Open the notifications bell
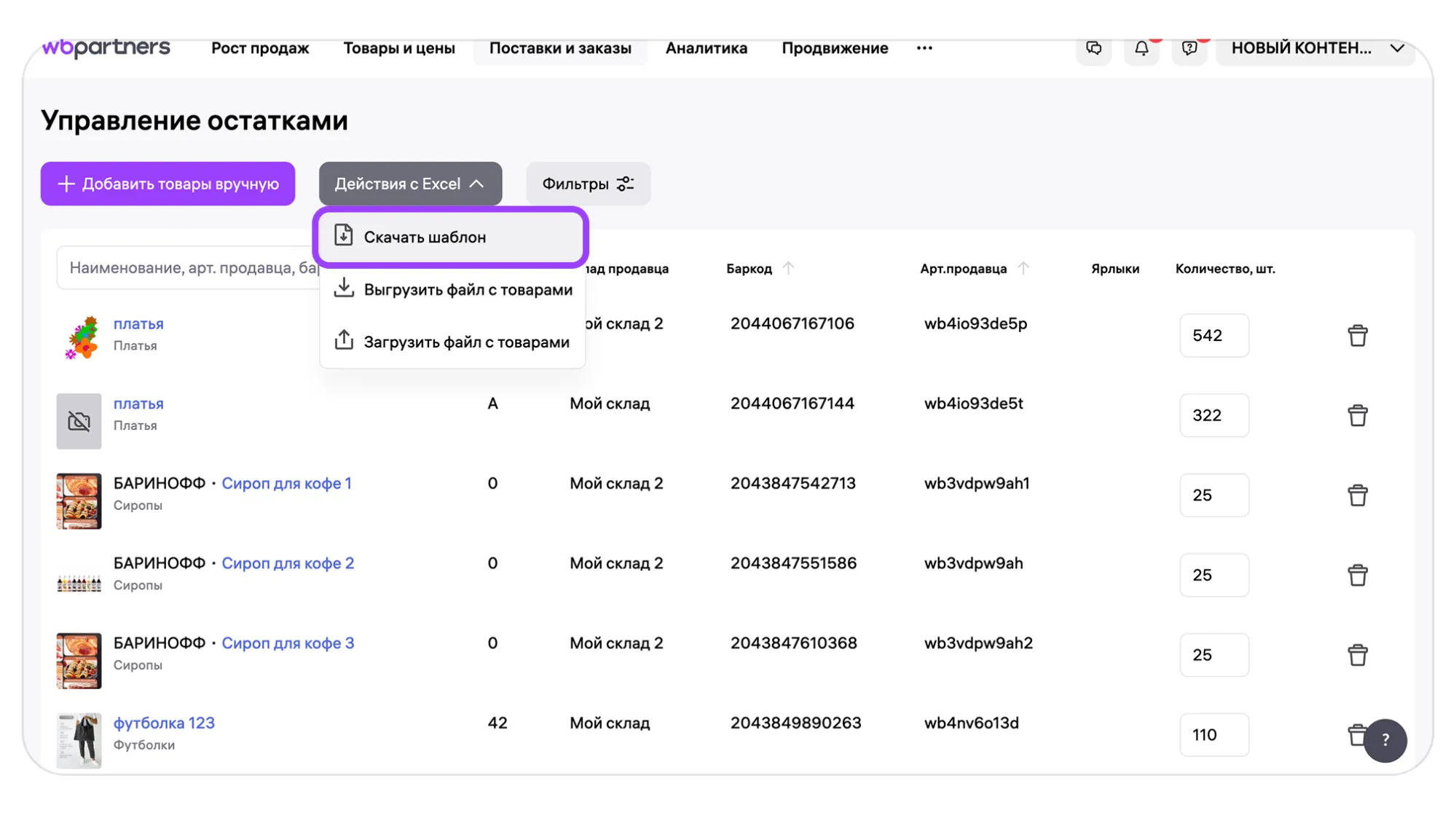This screenshot has height=813, width=1456. [x=1141, y=48]
